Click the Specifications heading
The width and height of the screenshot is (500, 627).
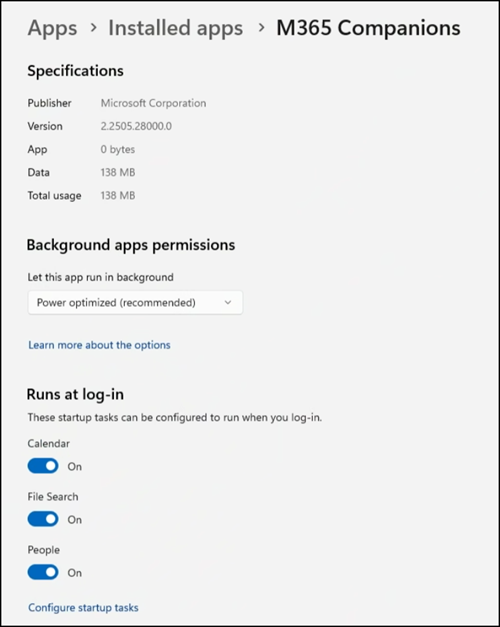pos(75,71)
